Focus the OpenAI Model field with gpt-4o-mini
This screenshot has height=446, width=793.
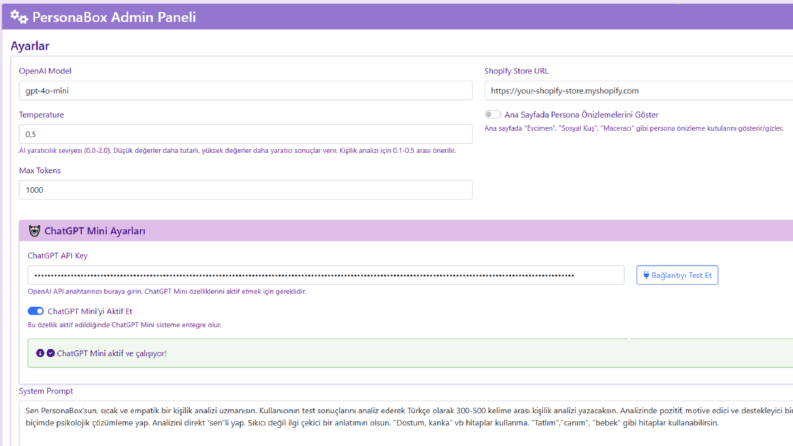pyautogui.click(x=246, y=91)
